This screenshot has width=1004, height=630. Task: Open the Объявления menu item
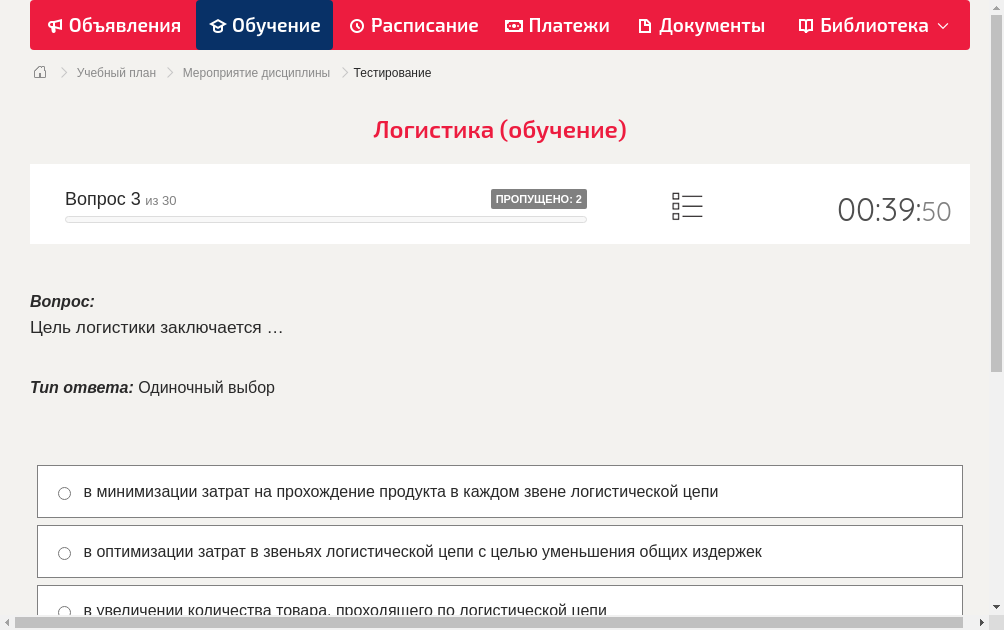click(113, 25)
